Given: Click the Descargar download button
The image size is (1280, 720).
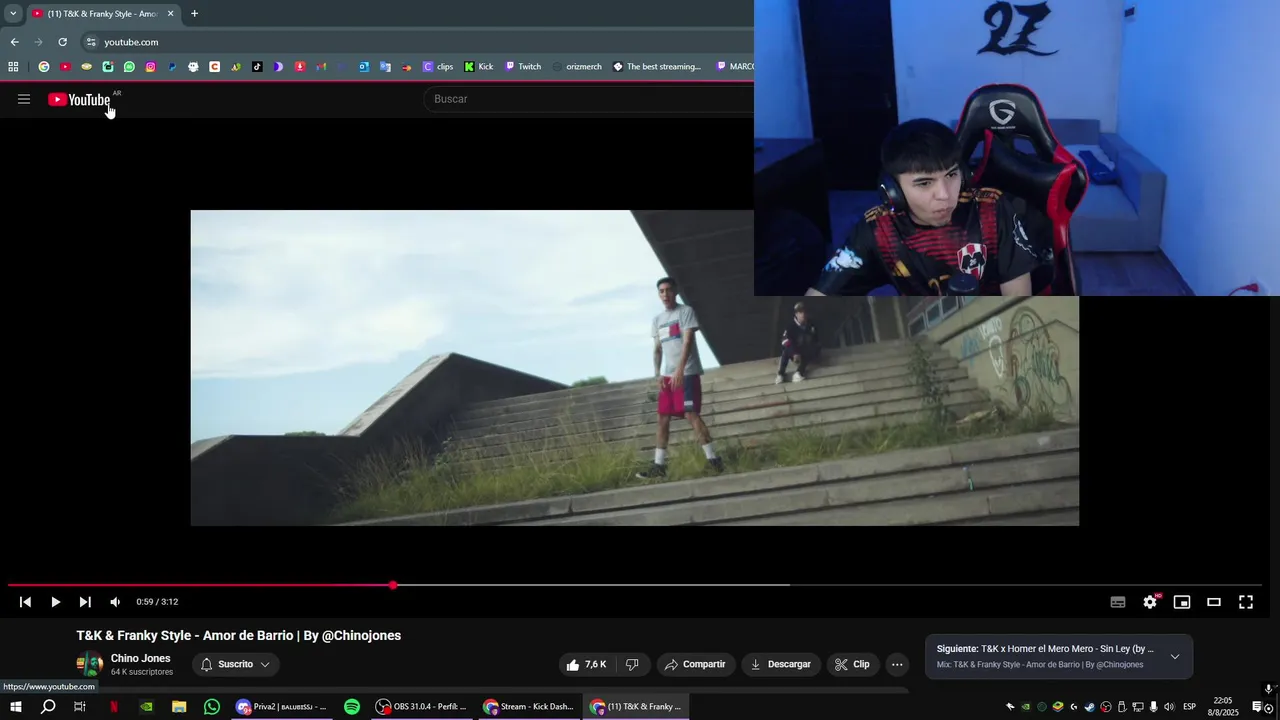Looking at the screenshot, I should click(781, 664).
